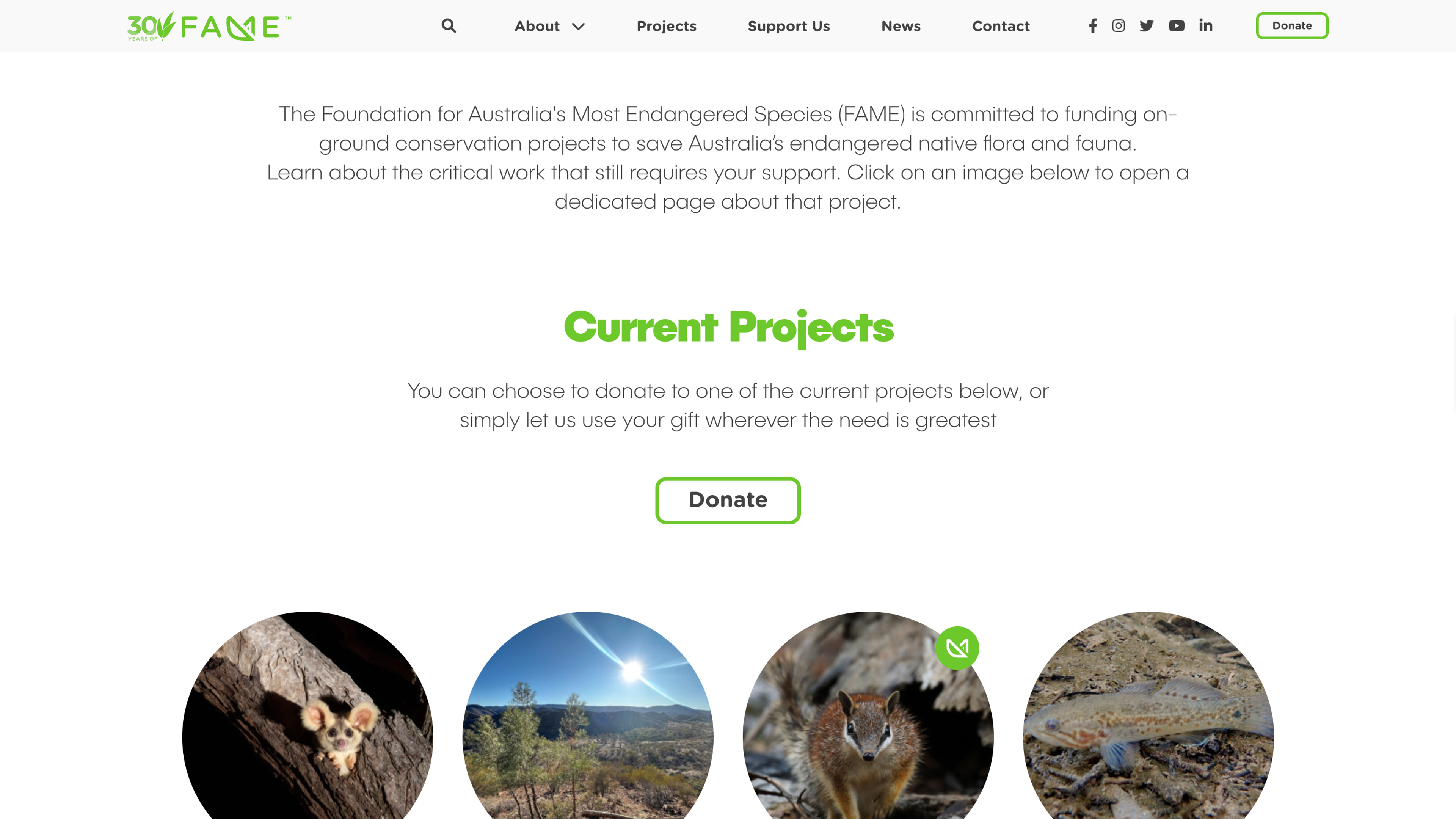The width and height of the screenshot is (1456, 819).
Task: Open the search magnifier icon
Action: pos(449,26)
